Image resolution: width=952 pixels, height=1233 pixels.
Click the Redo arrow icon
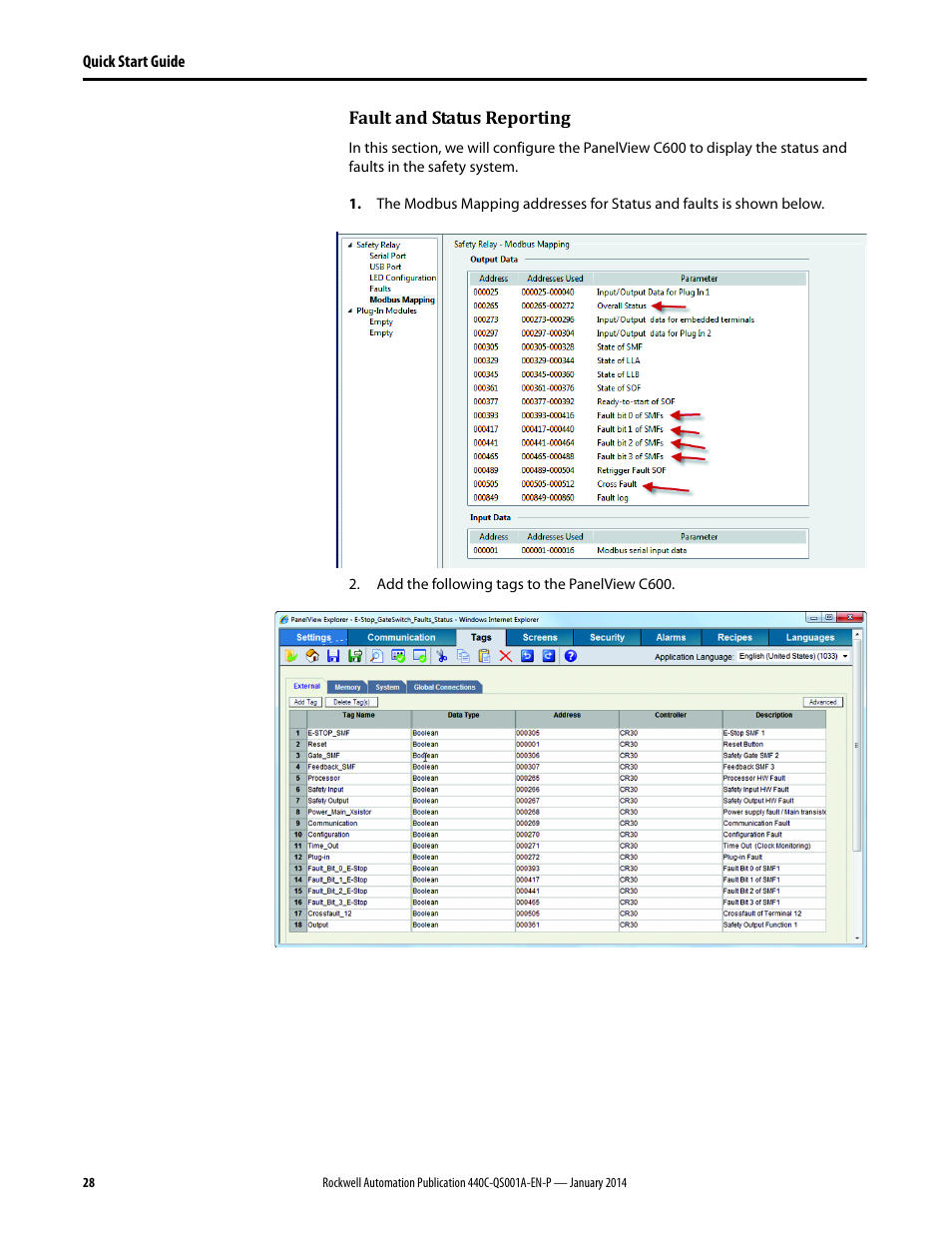point(549,656)
